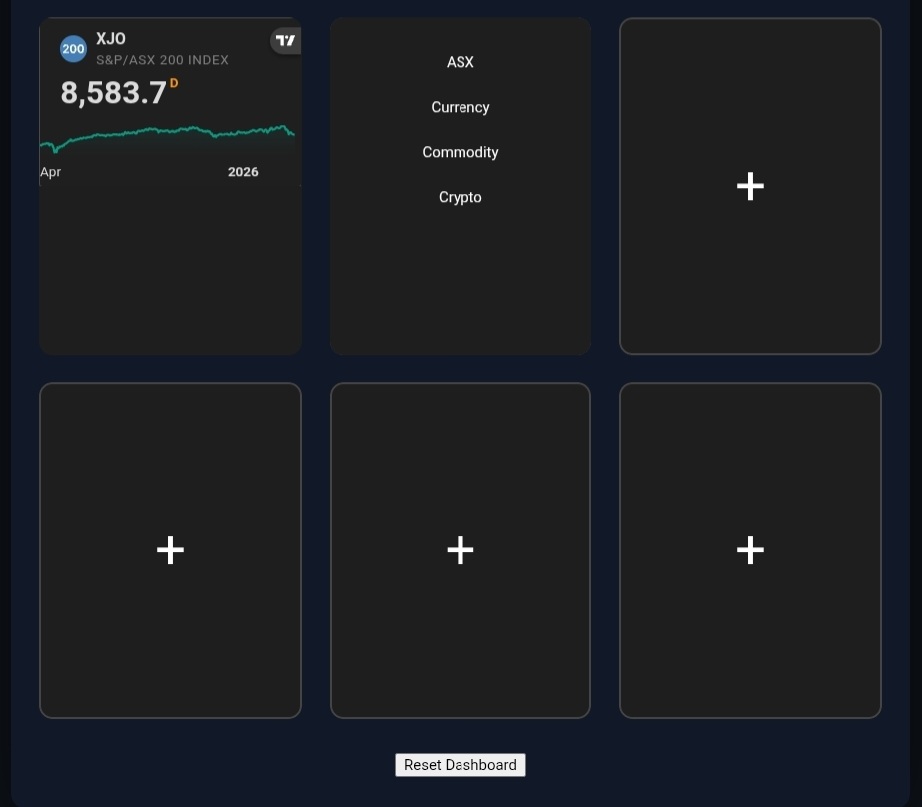Click blank area beneath the XJO chart

(170, 270)
